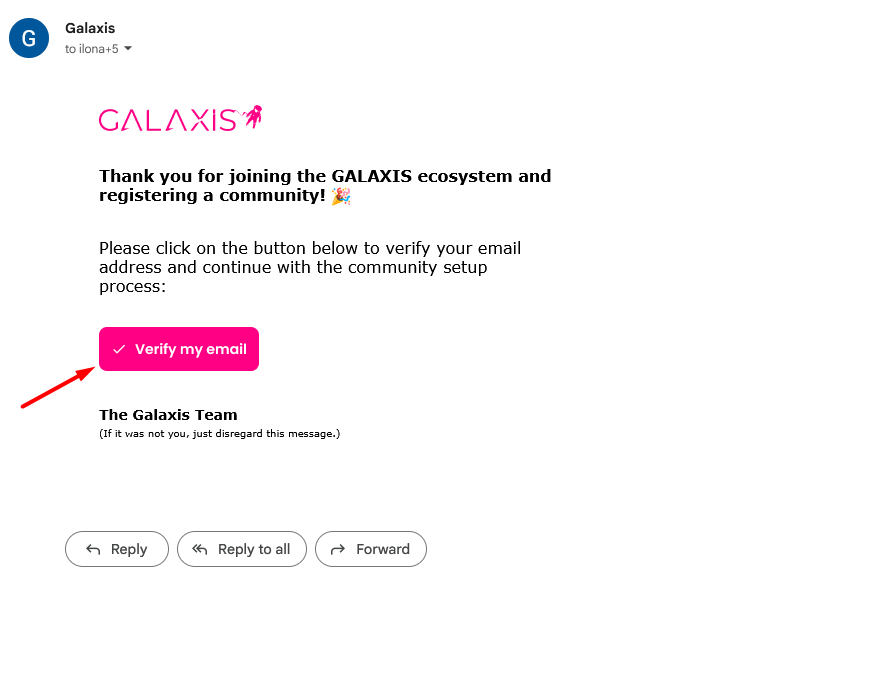This screenshot has height=679, width=892.
Task: Click the Reply button label
Action: (x=129, y=549)
